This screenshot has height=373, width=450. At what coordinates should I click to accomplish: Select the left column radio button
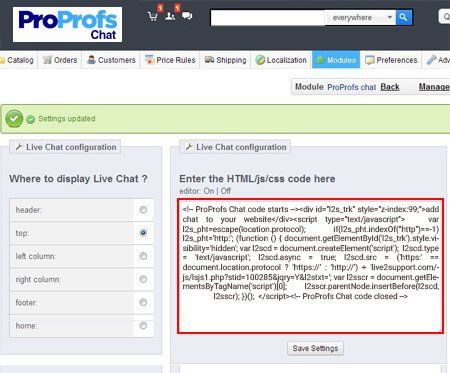point(143,256)
